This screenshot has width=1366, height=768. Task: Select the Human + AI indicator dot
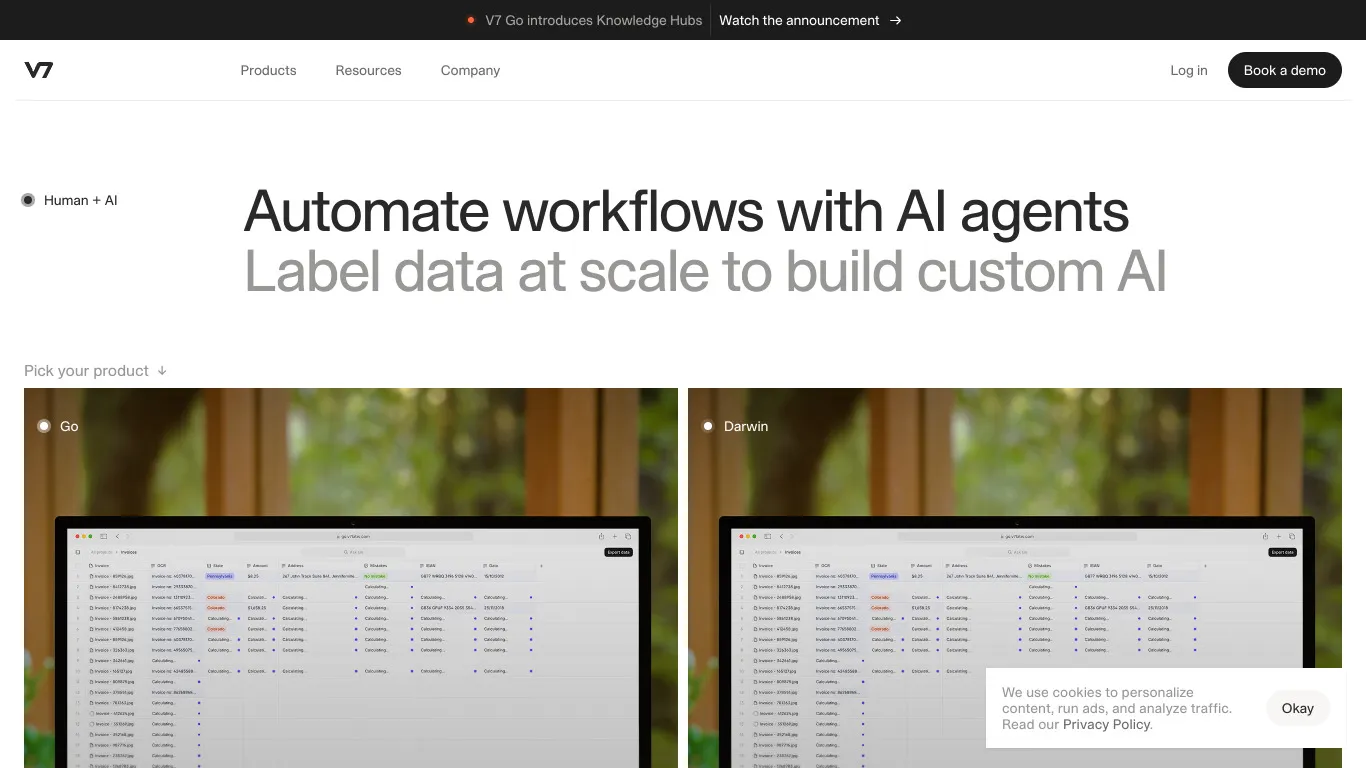(28, 200)
